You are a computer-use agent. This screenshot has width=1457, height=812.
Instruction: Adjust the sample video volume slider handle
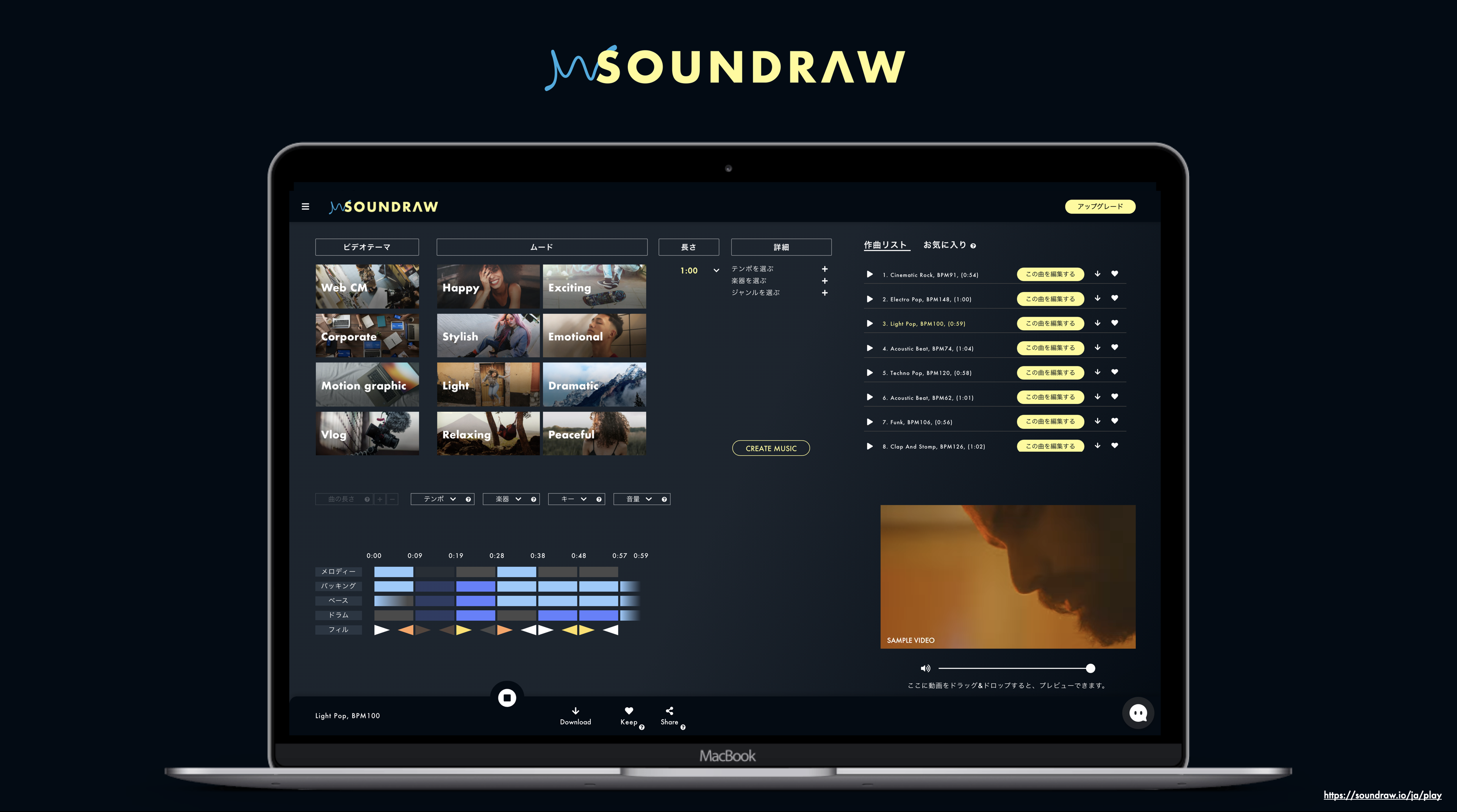coord(1091,668)
